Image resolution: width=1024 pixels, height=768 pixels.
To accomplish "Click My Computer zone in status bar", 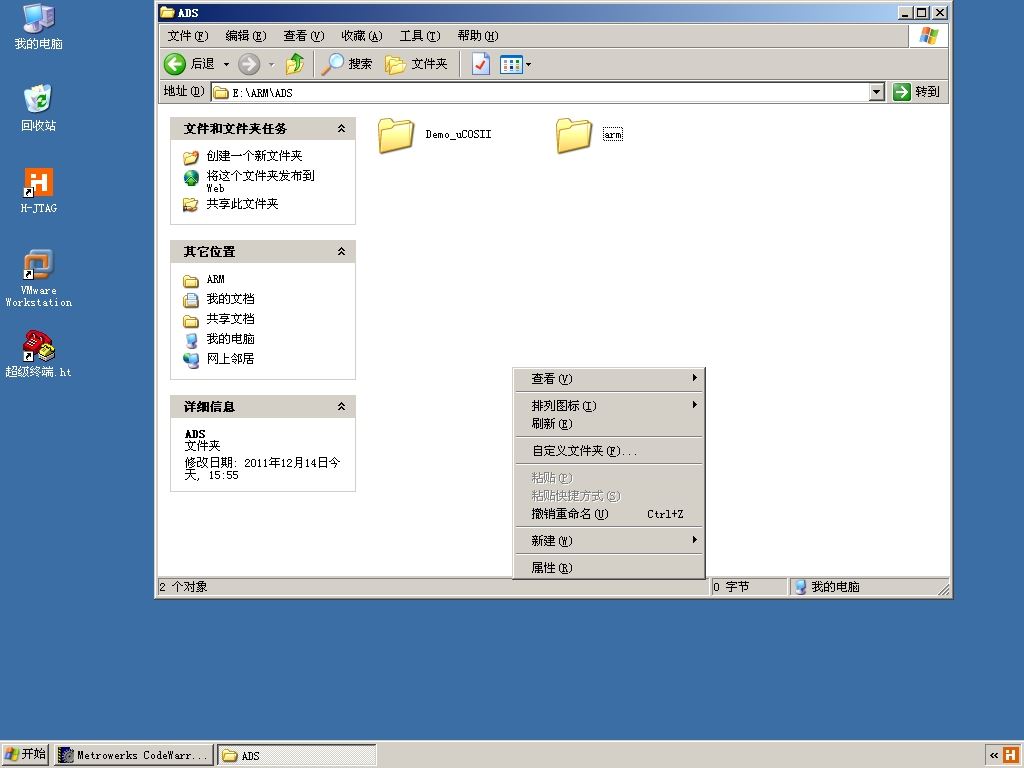I will click(869, 586).
